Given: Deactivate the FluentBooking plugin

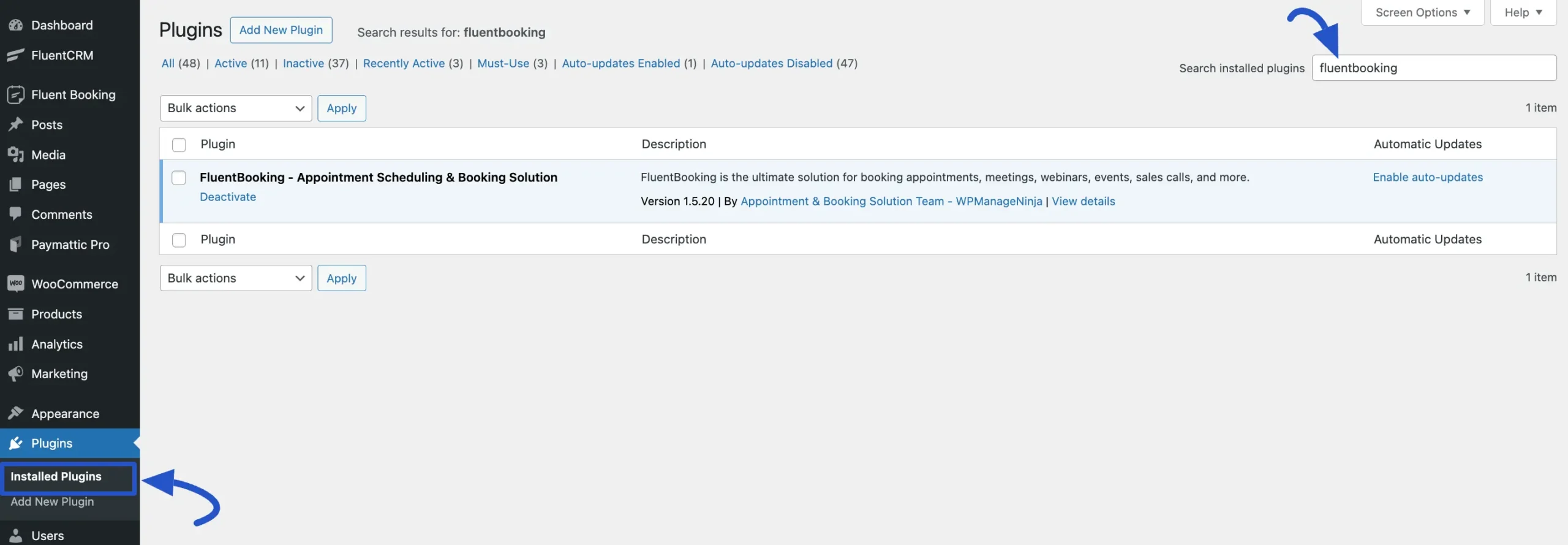Looking at the screenshot, I should (x=228, y=197).
